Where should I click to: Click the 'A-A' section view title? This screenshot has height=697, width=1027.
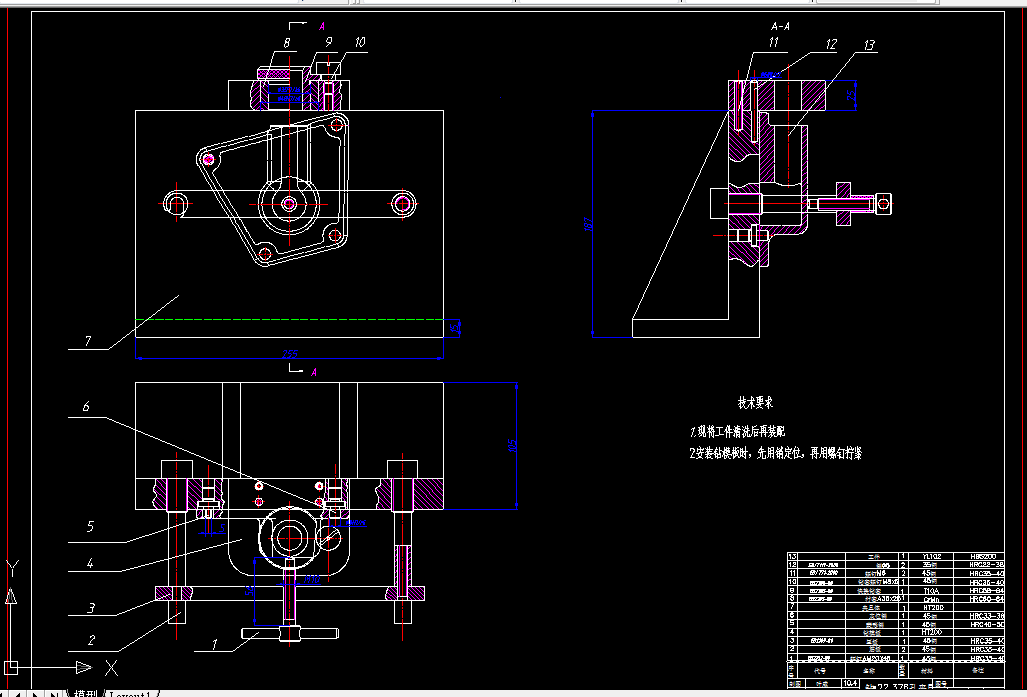tap(780, 28)
